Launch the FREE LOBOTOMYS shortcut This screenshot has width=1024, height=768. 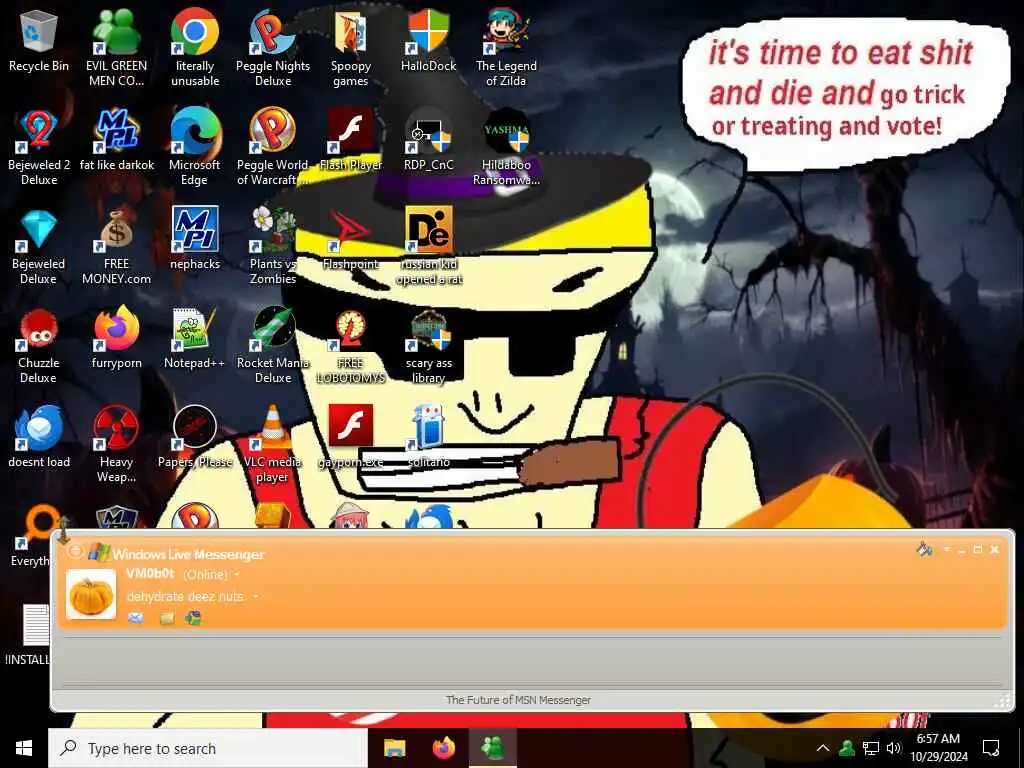(x=351, y=345)
